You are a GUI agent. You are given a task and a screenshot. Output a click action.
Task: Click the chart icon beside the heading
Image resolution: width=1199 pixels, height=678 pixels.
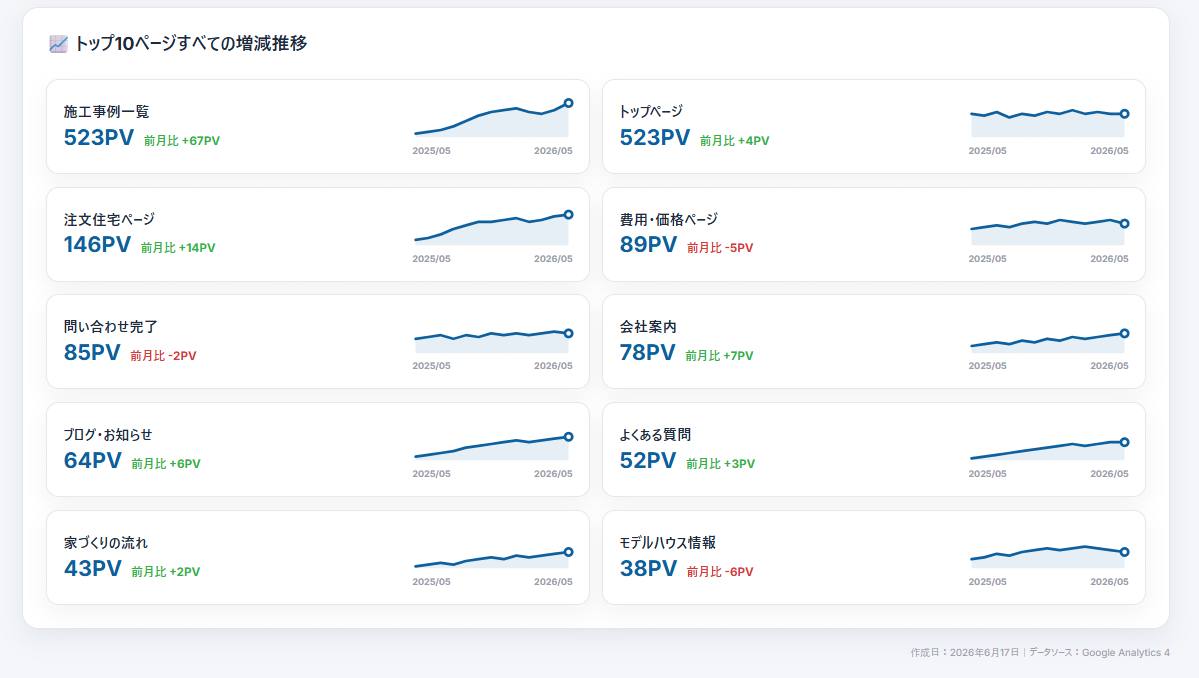coord(58,44)
